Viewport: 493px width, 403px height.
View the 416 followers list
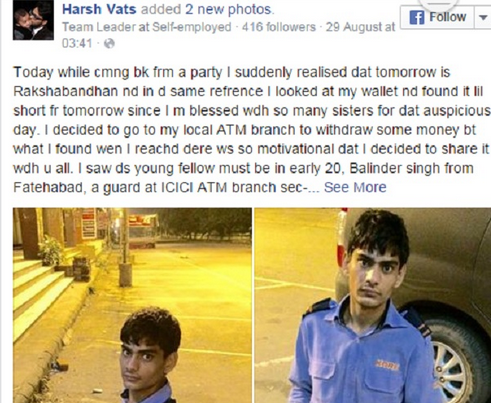coord(279,27)
